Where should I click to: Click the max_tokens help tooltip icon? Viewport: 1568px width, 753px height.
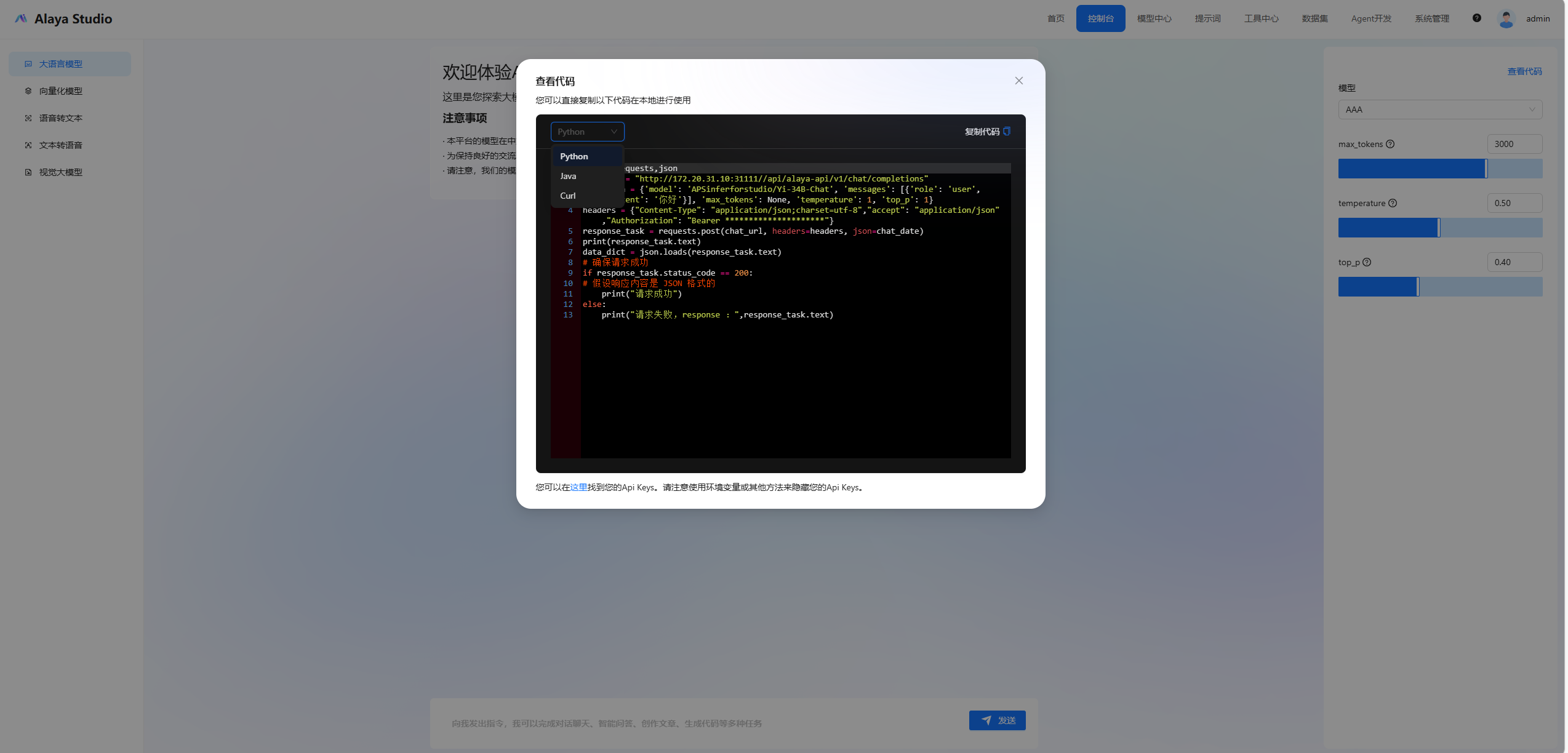pos(1390,144)
